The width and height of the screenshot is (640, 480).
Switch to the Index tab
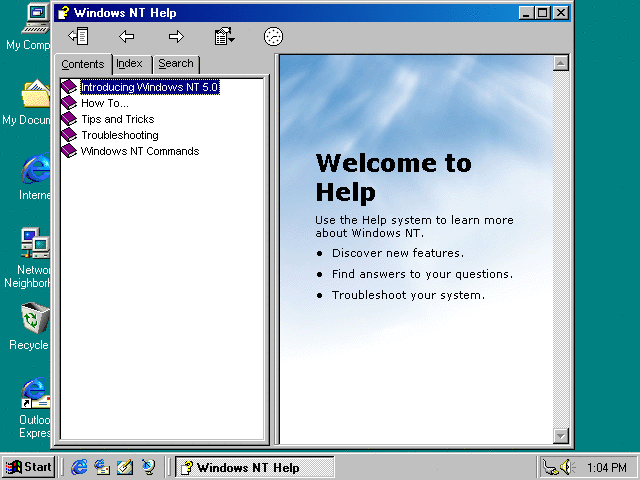(130, 64)
